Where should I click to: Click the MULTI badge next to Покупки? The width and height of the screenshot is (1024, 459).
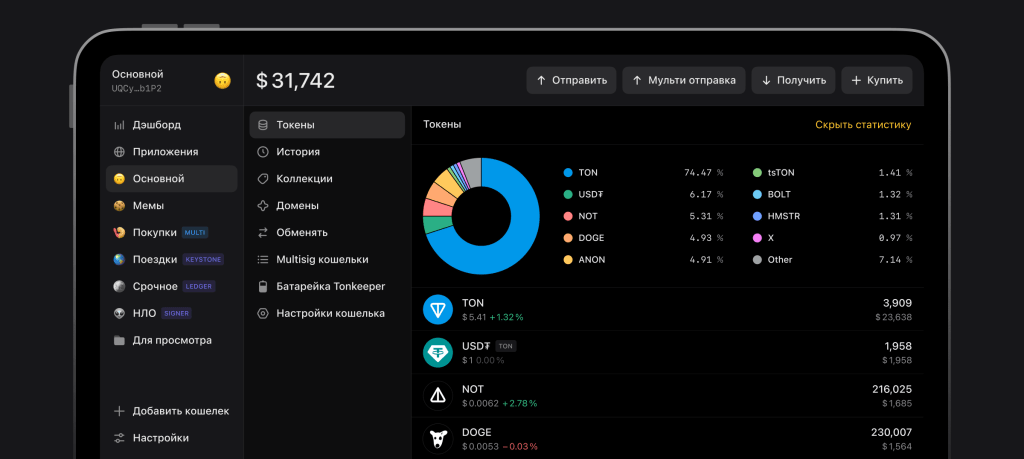[x=195, y=232]
